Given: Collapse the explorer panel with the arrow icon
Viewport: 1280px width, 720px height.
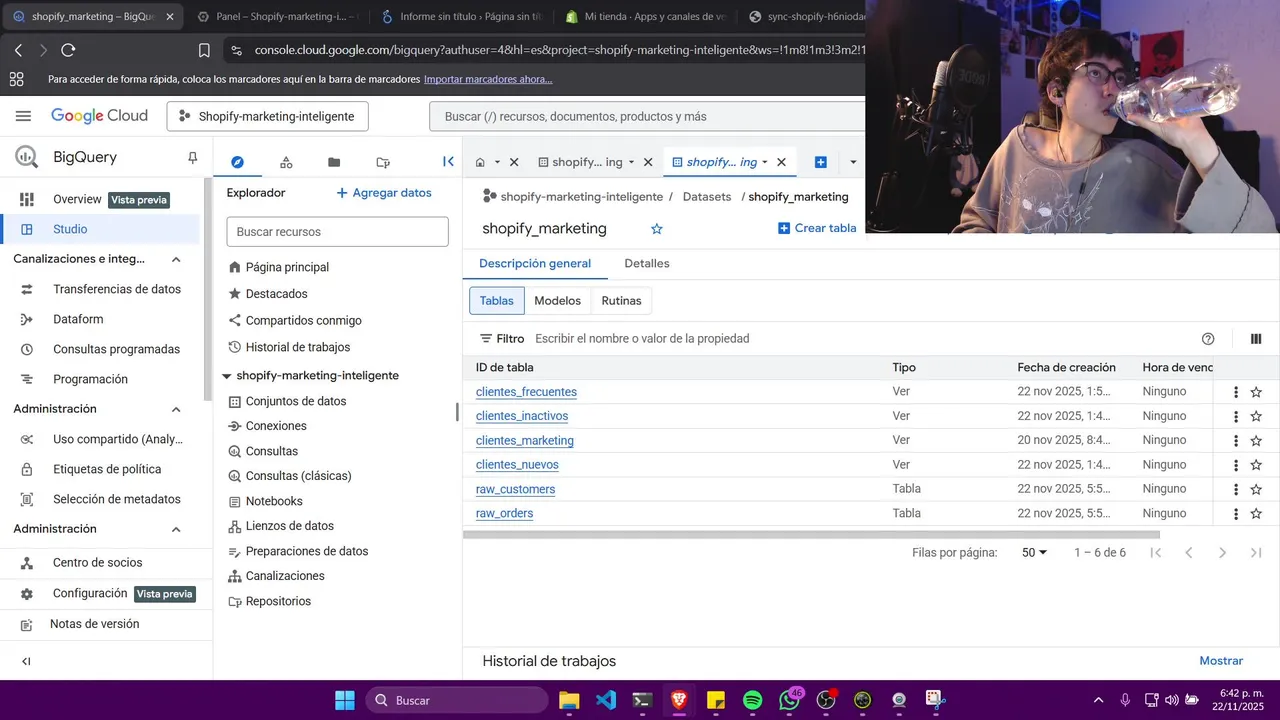Looking at the screenshot, I should pyautogui.click(x=448, y=161).
